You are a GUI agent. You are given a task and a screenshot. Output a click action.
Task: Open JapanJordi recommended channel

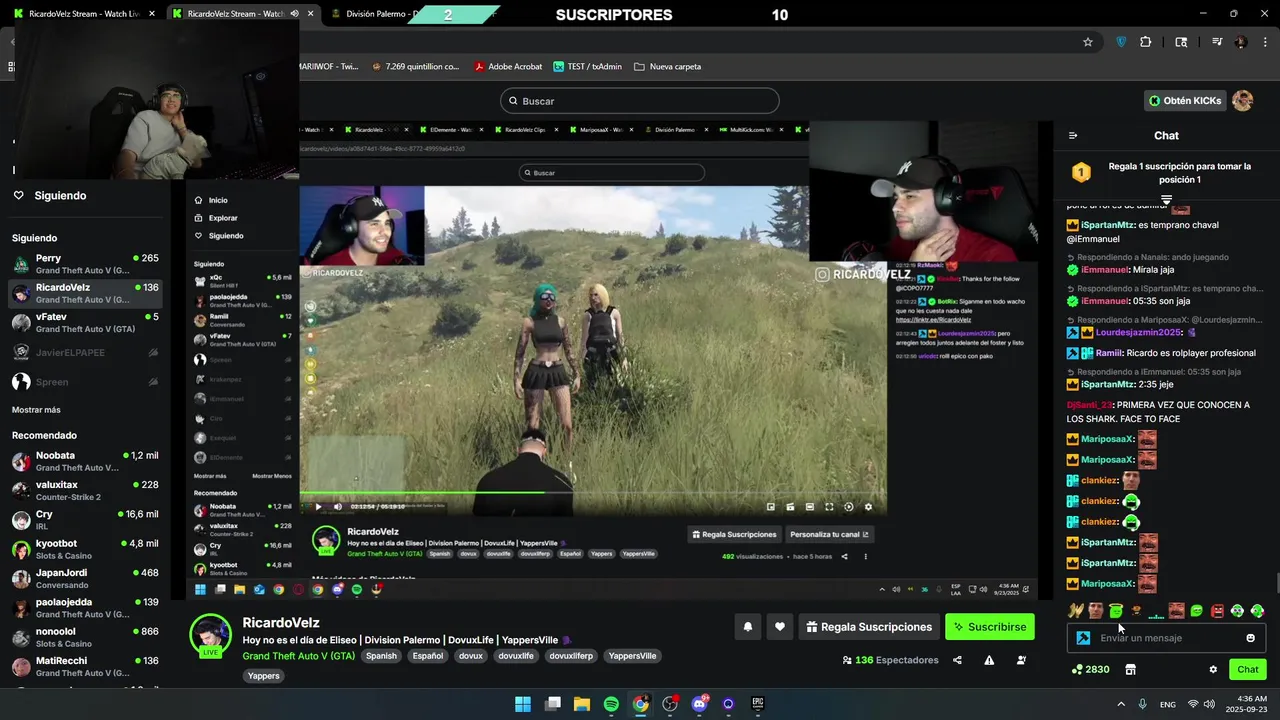pyautogui.click(x=85, y=579)
